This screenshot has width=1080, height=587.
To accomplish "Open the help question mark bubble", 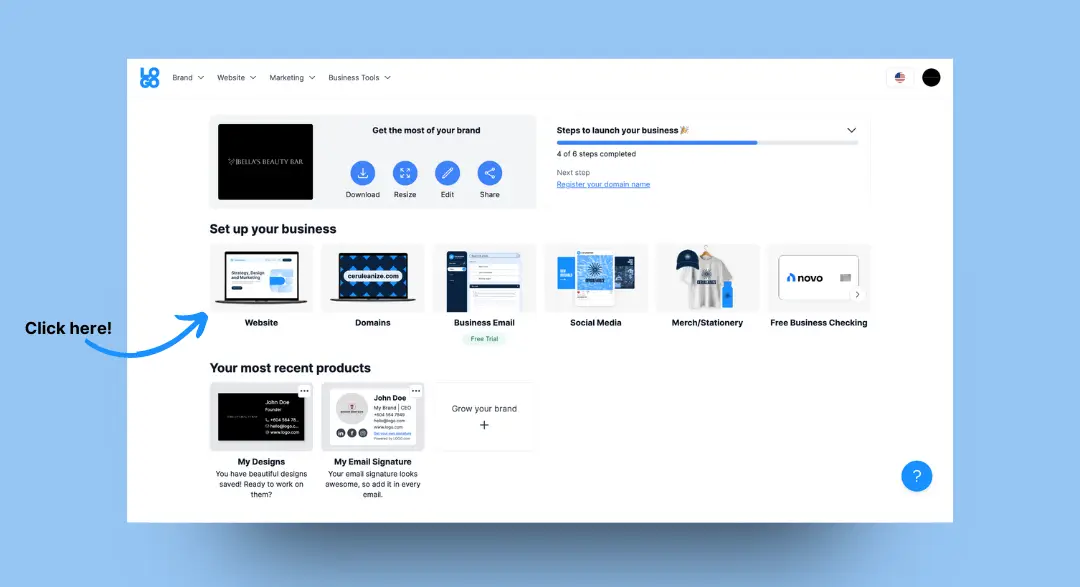I will point(917,476).
